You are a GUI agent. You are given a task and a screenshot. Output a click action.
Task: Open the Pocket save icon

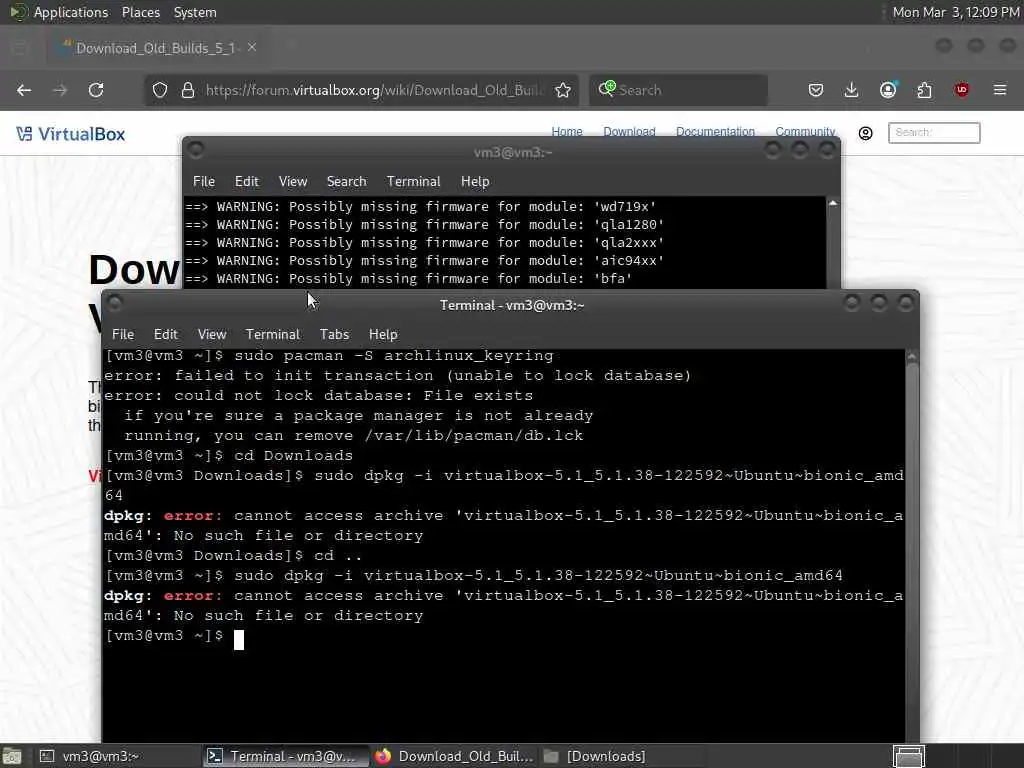click(816, 90)
